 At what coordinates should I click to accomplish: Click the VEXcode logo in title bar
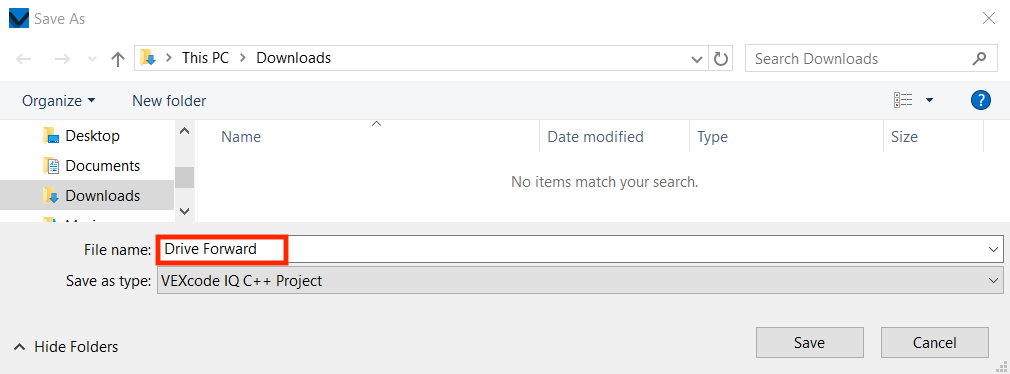click(x=19, y=18)
